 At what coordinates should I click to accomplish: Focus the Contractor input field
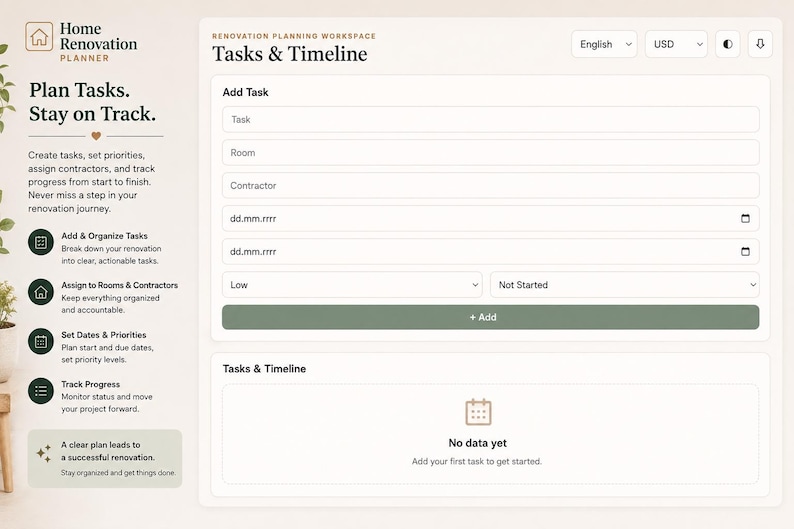coord(490,185)
